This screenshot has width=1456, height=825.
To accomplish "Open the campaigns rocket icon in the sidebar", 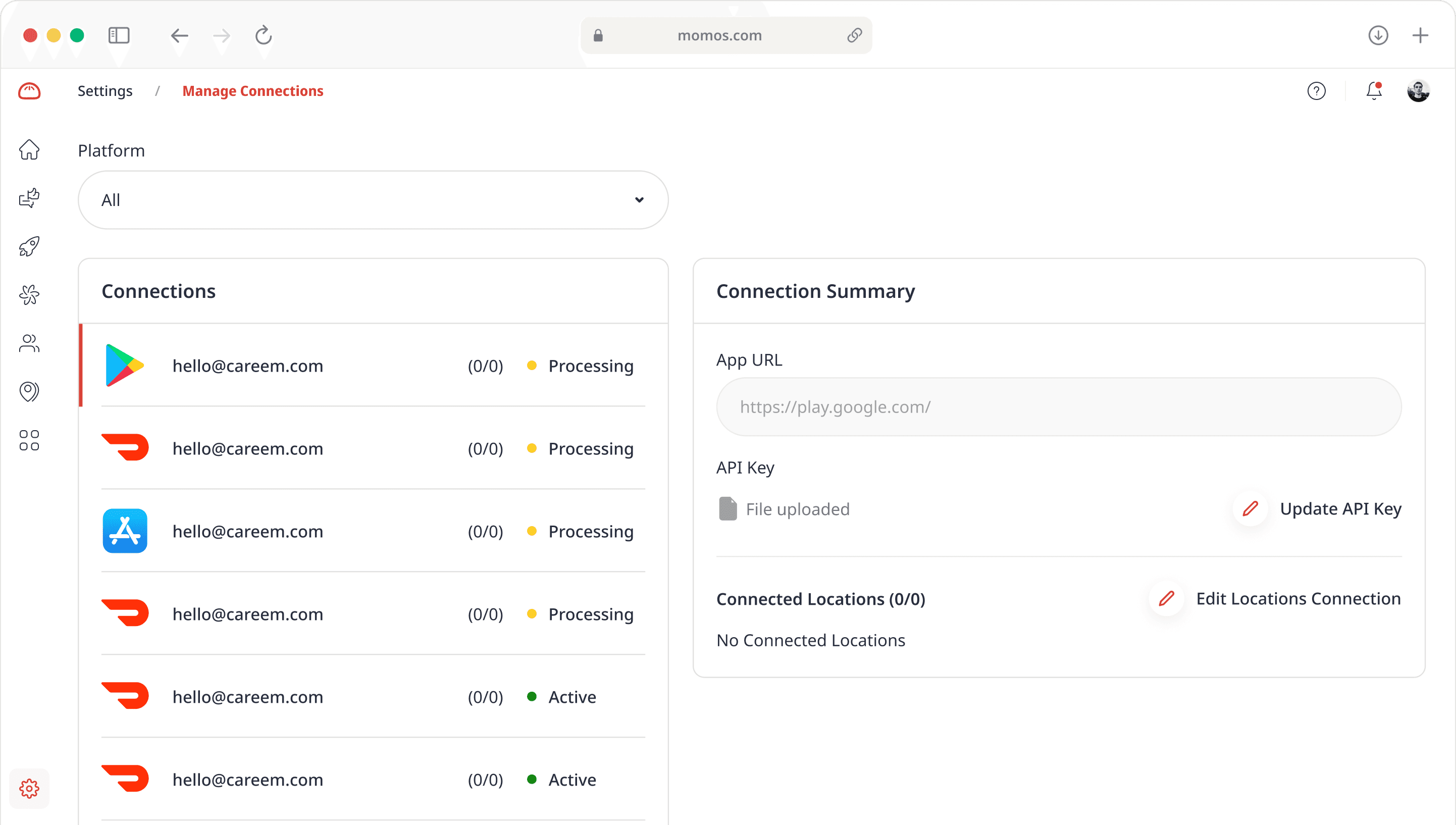I will click(x=29, y=246).
